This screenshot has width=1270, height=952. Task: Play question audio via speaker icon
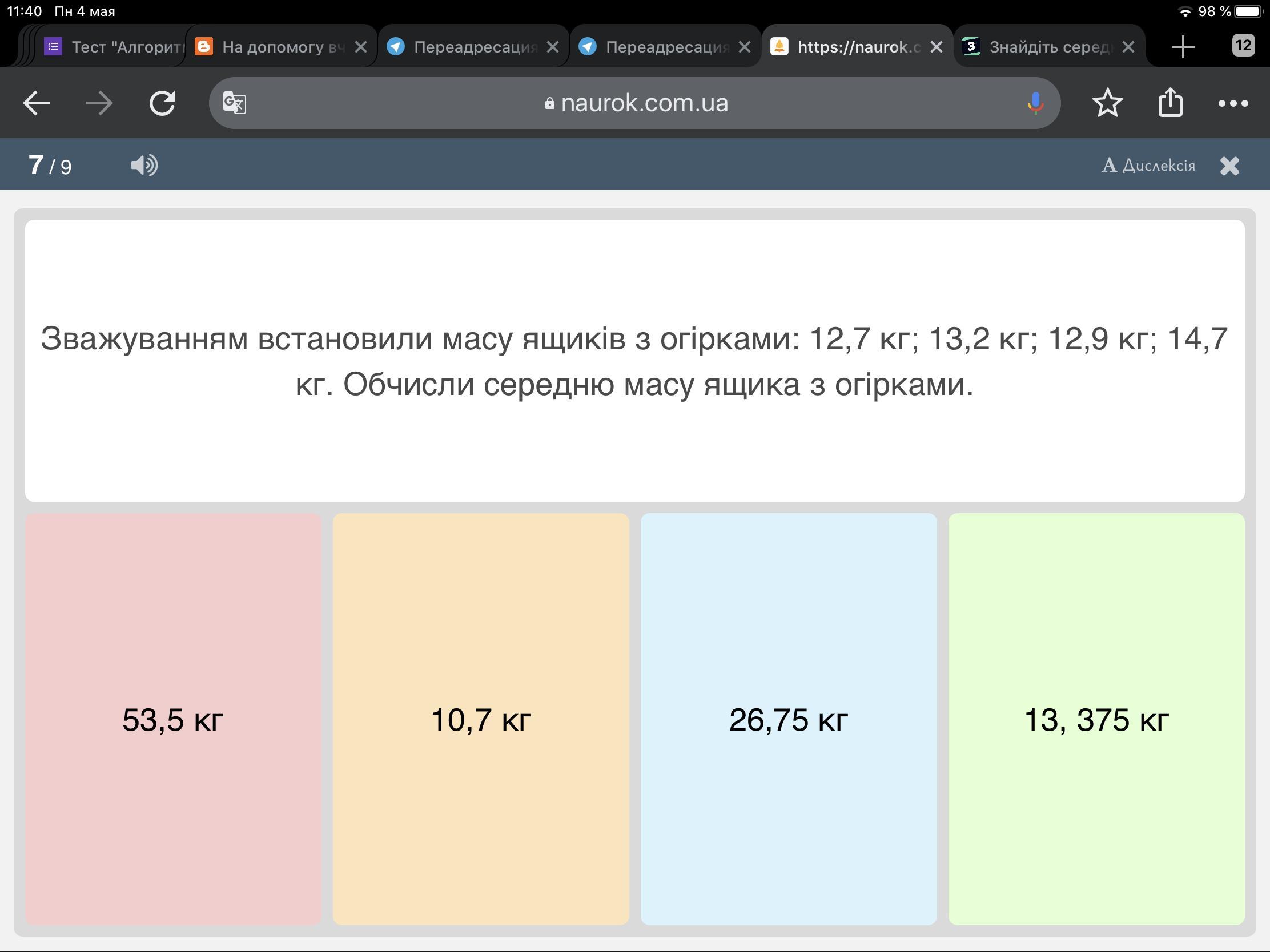click(144, 166)
